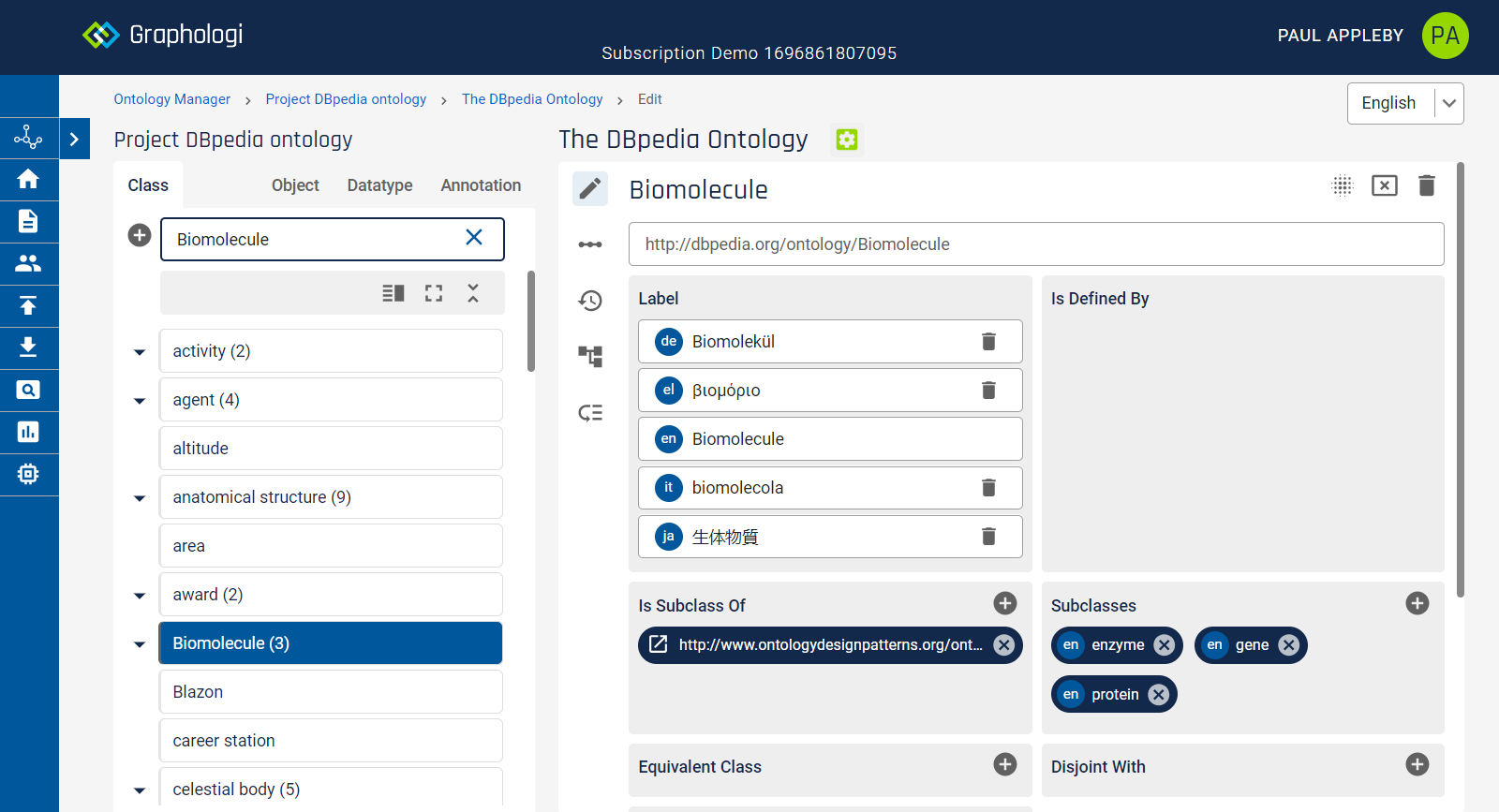Remove the gene subclass chip

[x=1289, y=644]
